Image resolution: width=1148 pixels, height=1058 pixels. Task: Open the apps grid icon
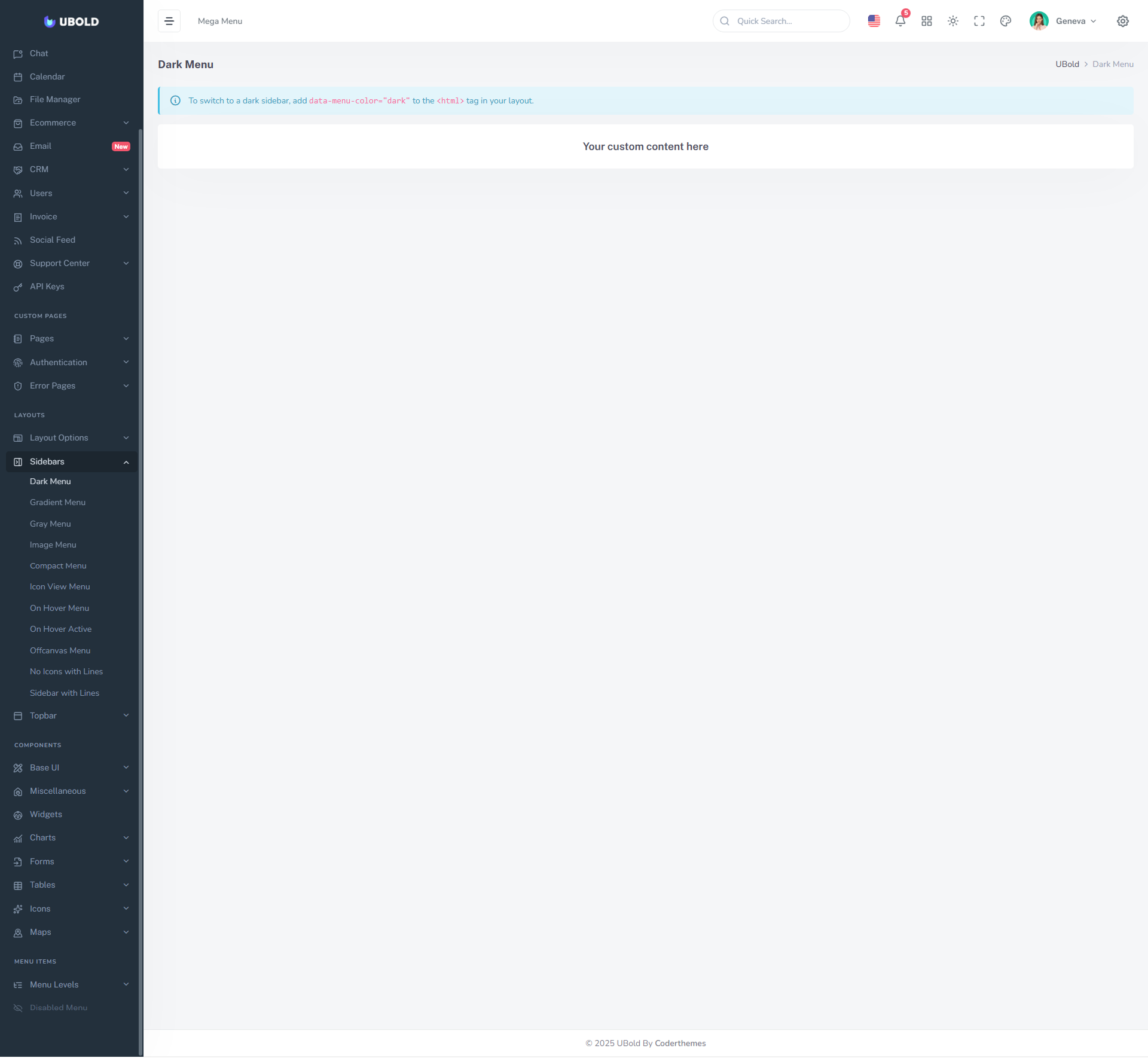[927, 21]
